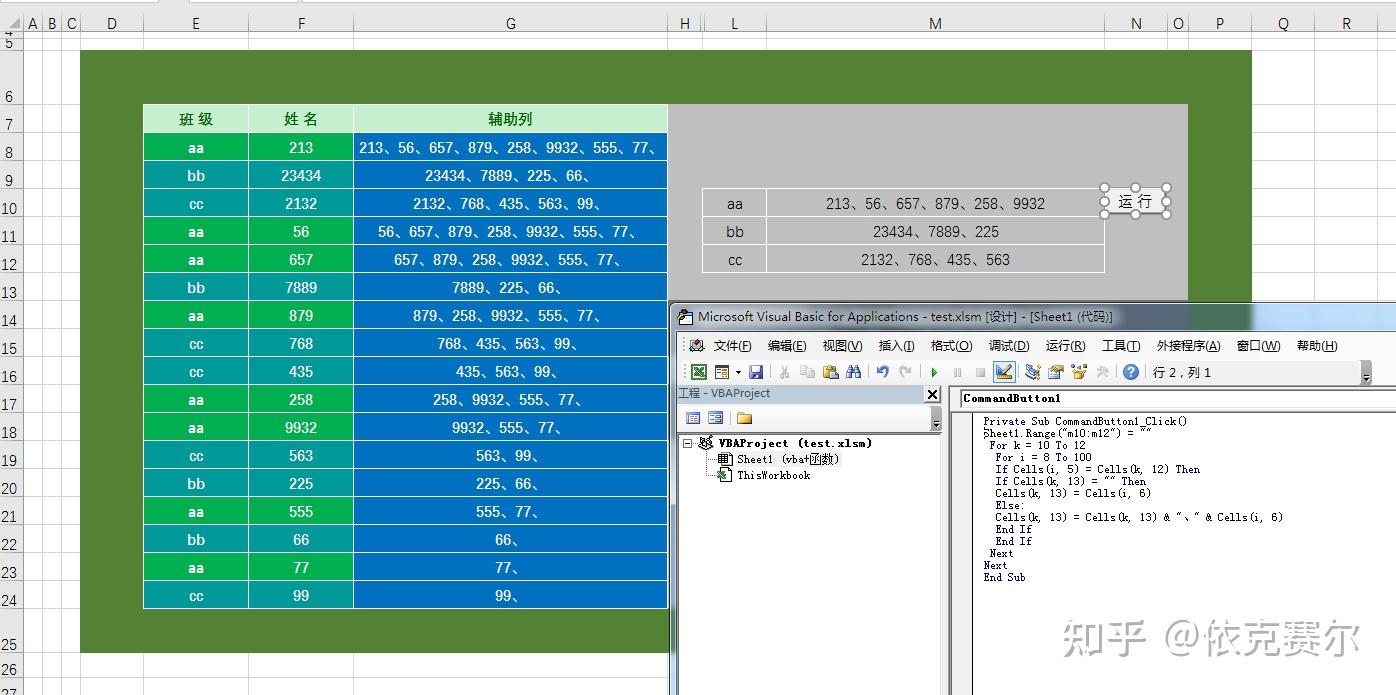Open the 帮助(H) menu
The width and height of the screenshot is (1396, 695).
coord(1317,346)
